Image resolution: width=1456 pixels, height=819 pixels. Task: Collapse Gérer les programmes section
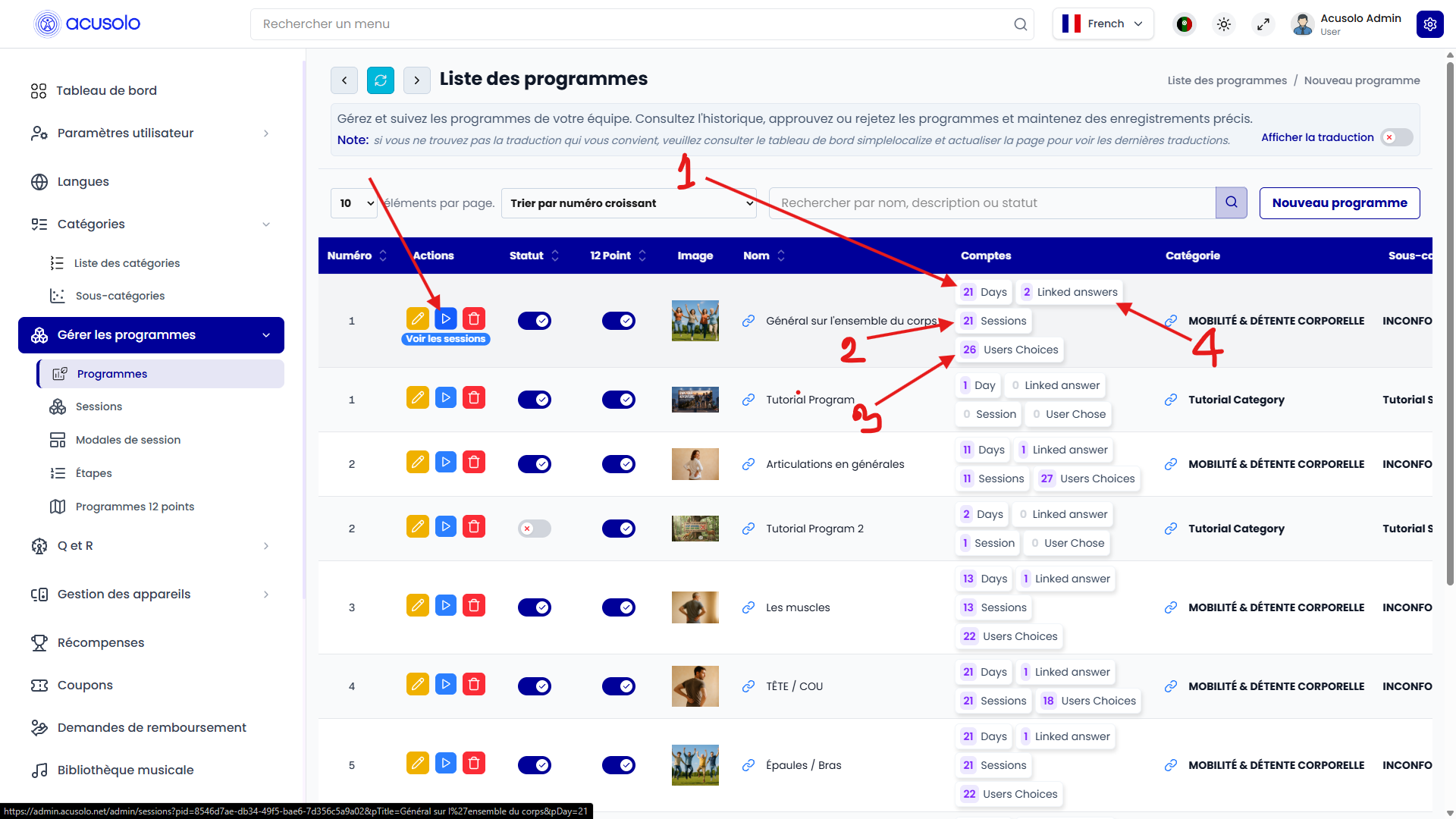coord(151,335)
